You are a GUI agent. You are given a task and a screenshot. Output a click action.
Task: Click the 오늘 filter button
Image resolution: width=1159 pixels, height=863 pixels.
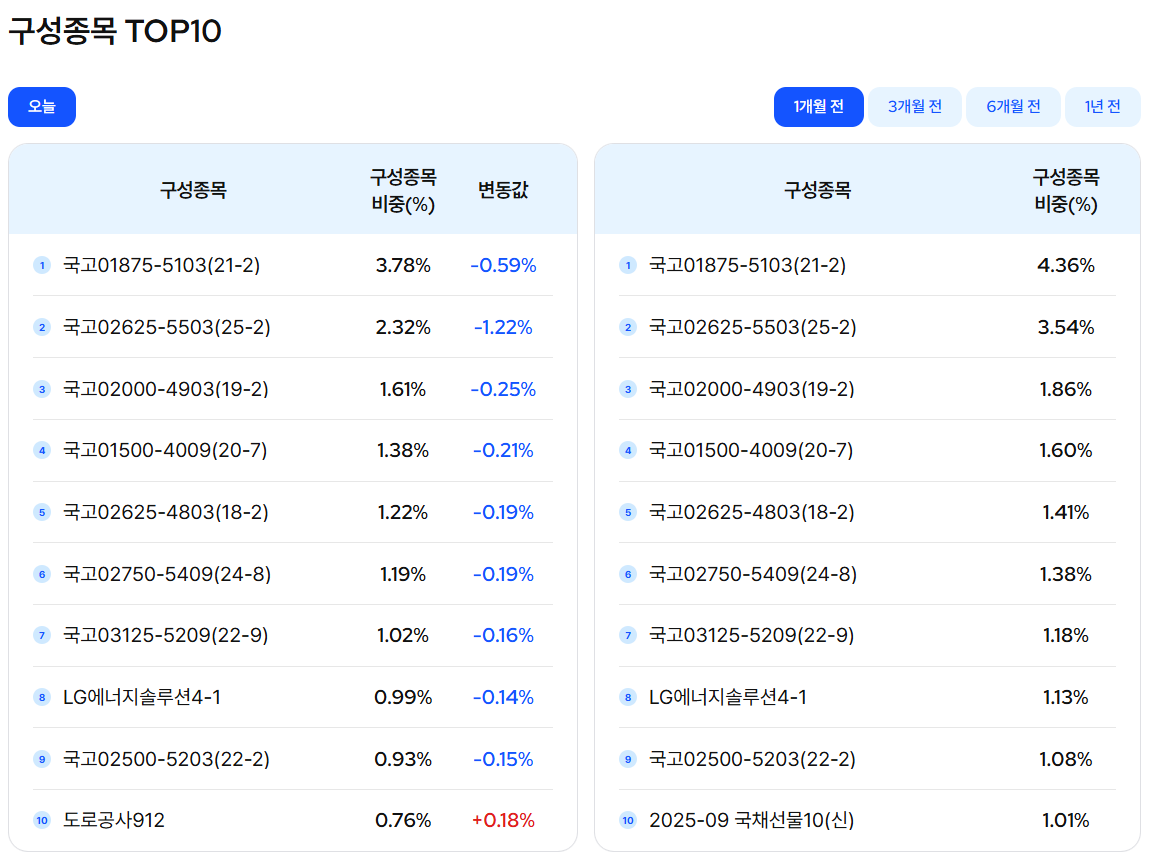(x=41, y=106)
